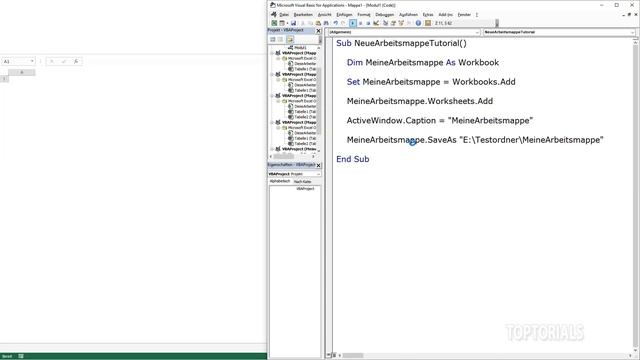Click the Reset (stop) toolbar icon
640x360 pixels.
[x=368, y=23]
